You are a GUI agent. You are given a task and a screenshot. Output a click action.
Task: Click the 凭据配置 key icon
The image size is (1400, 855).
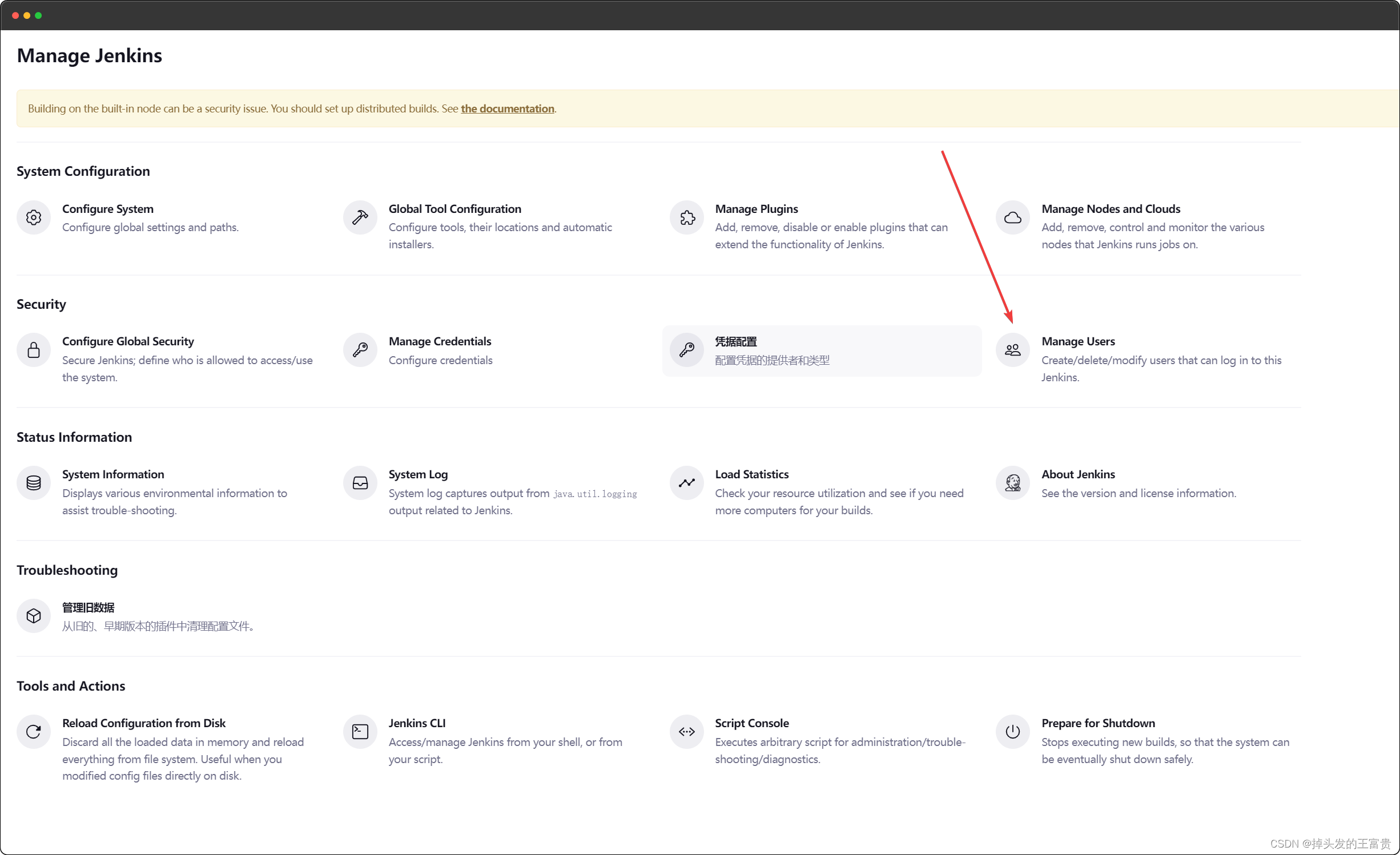point(687,350)
